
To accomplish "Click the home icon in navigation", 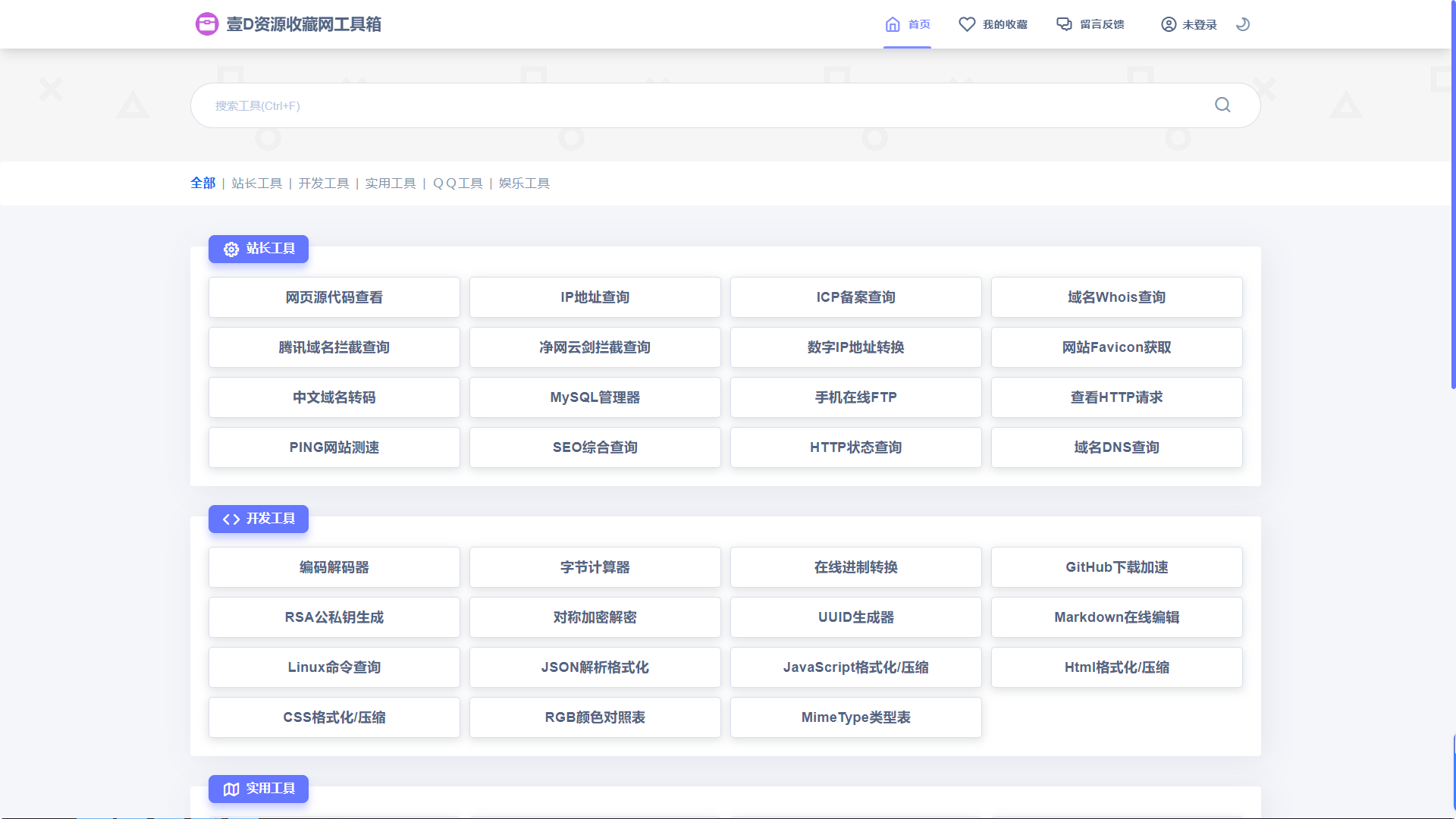I will [x=893, y=24].
